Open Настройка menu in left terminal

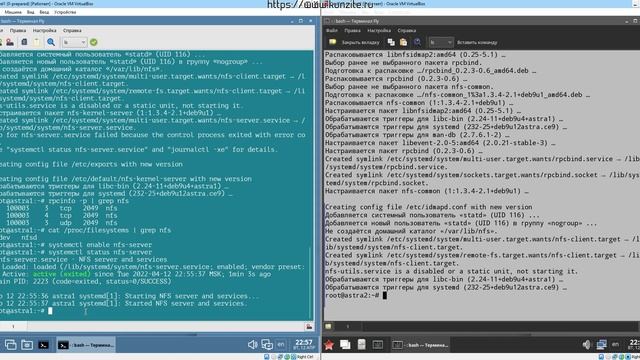pyautogui.click(x=44, y=31)
